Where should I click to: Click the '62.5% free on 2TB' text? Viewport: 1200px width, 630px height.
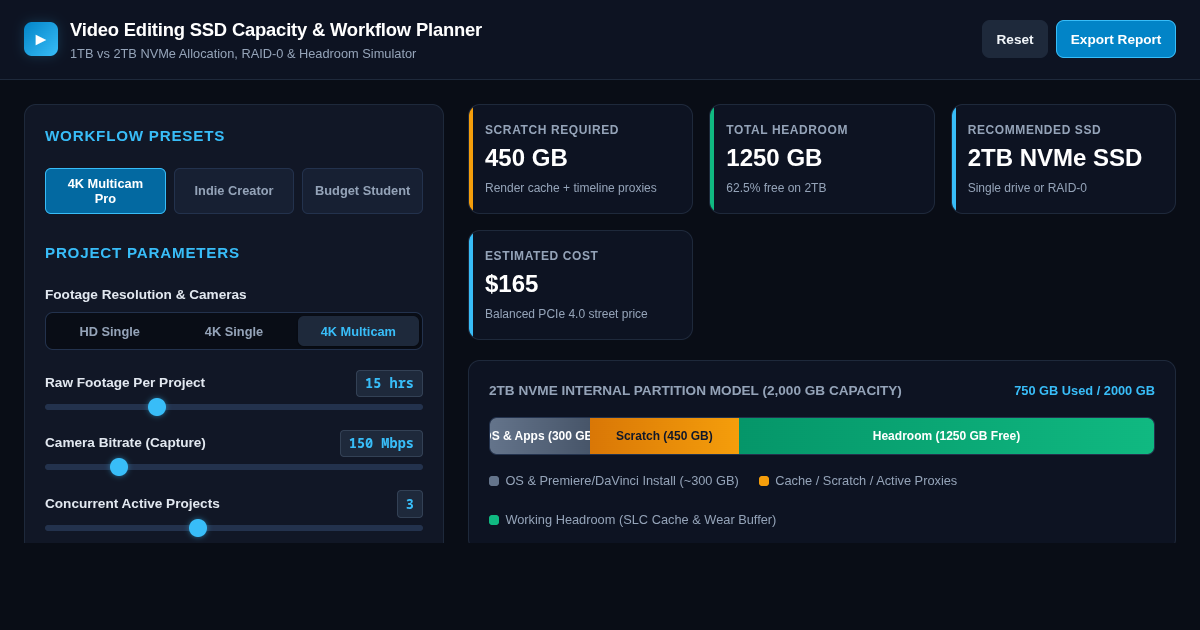(x=776, y=188)
